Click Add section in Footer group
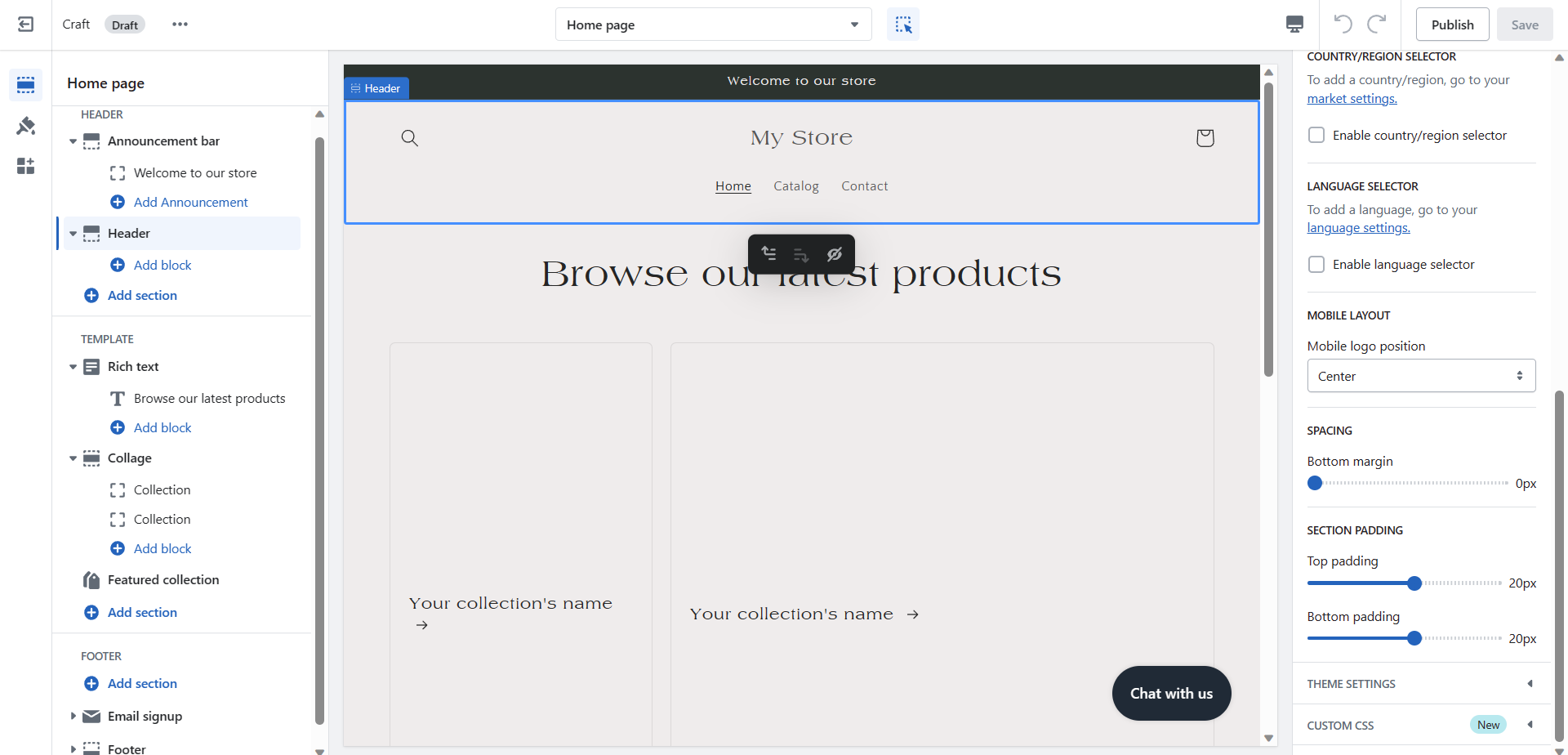 (142, 683)
